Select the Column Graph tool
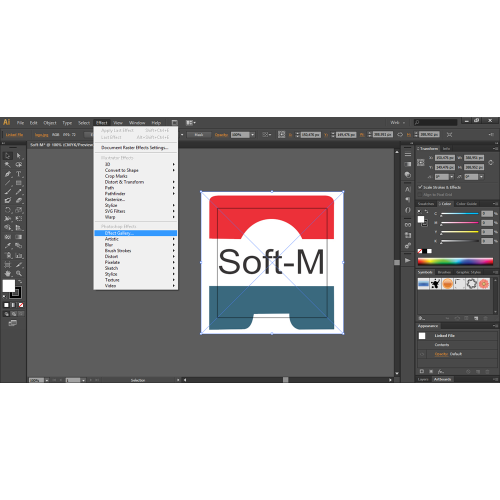Screen dimensions: 500x500 click(x=19, y=256)
